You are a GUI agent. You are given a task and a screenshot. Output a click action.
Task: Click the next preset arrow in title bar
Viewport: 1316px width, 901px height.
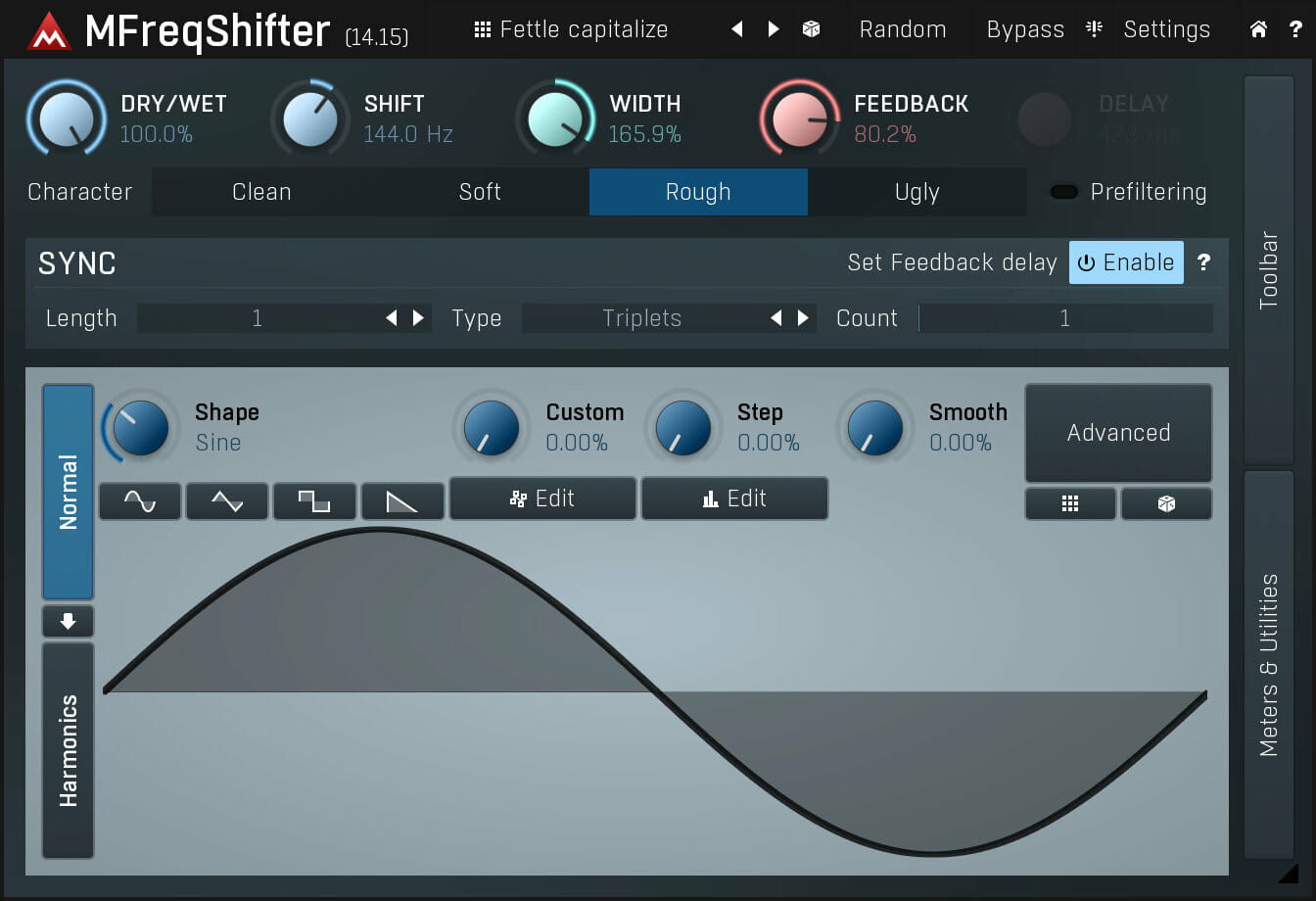coord(773,29)
